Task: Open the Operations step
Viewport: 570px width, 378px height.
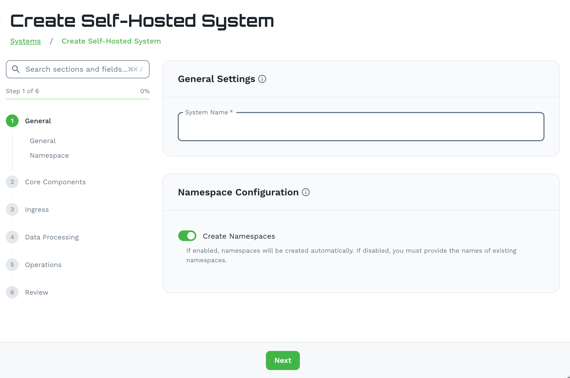Action: (43, 265)
